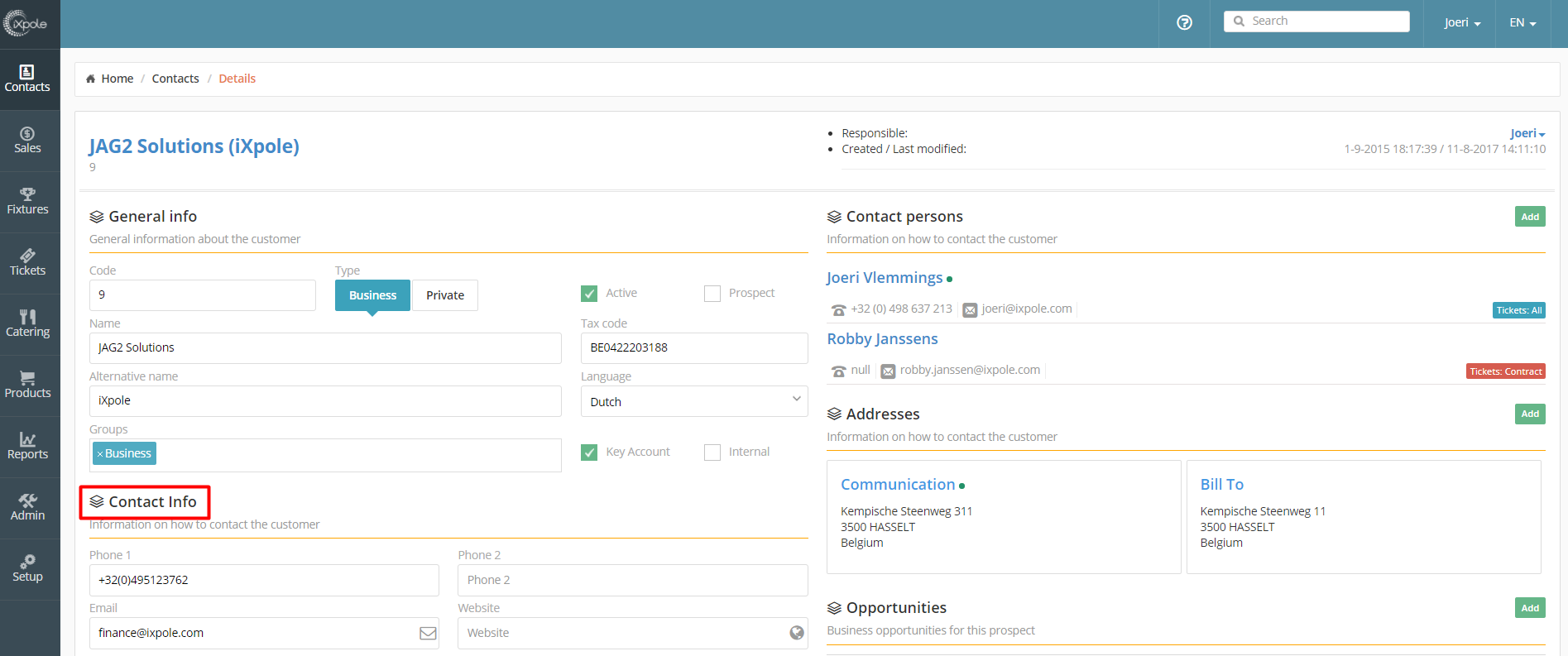1568x656 pixels.
Task: Add a new opportunity
Action: click(1530, 608)
